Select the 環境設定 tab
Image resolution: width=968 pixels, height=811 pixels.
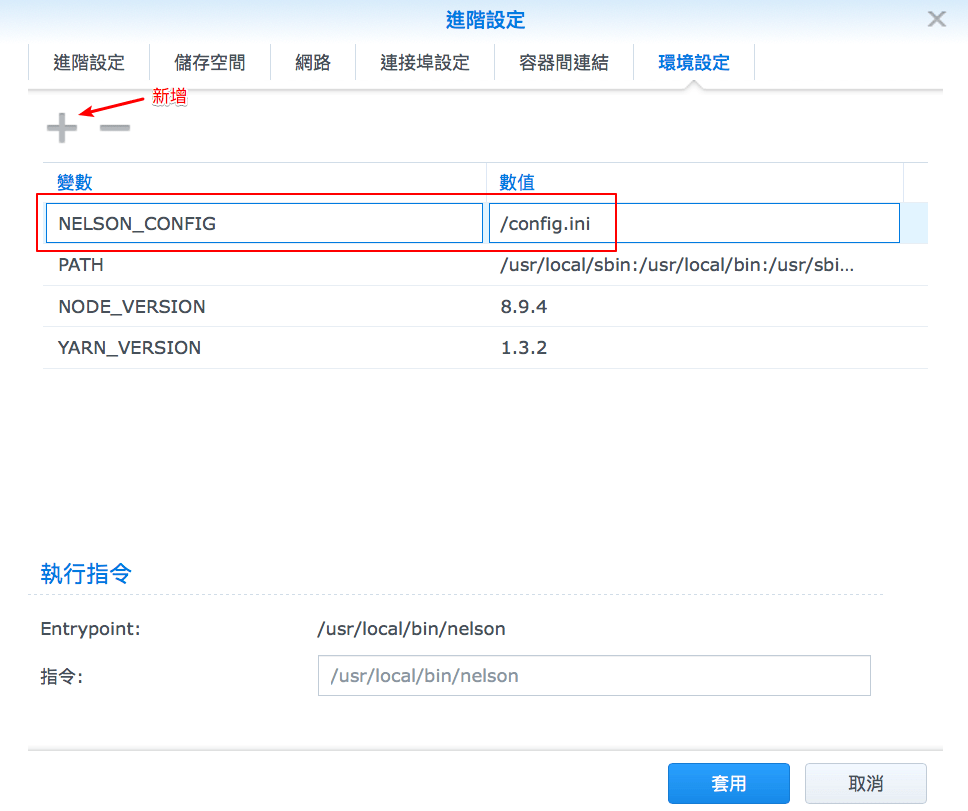pyautogui.click(x=694, y=62)
